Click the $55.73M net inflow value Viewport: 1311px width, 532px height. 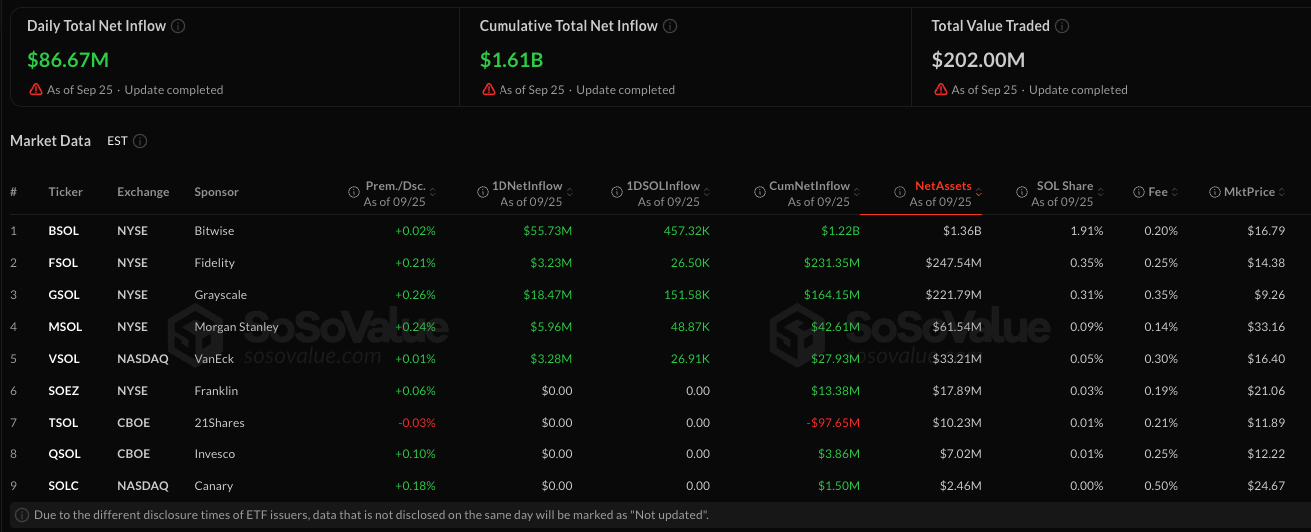point(547,231)
